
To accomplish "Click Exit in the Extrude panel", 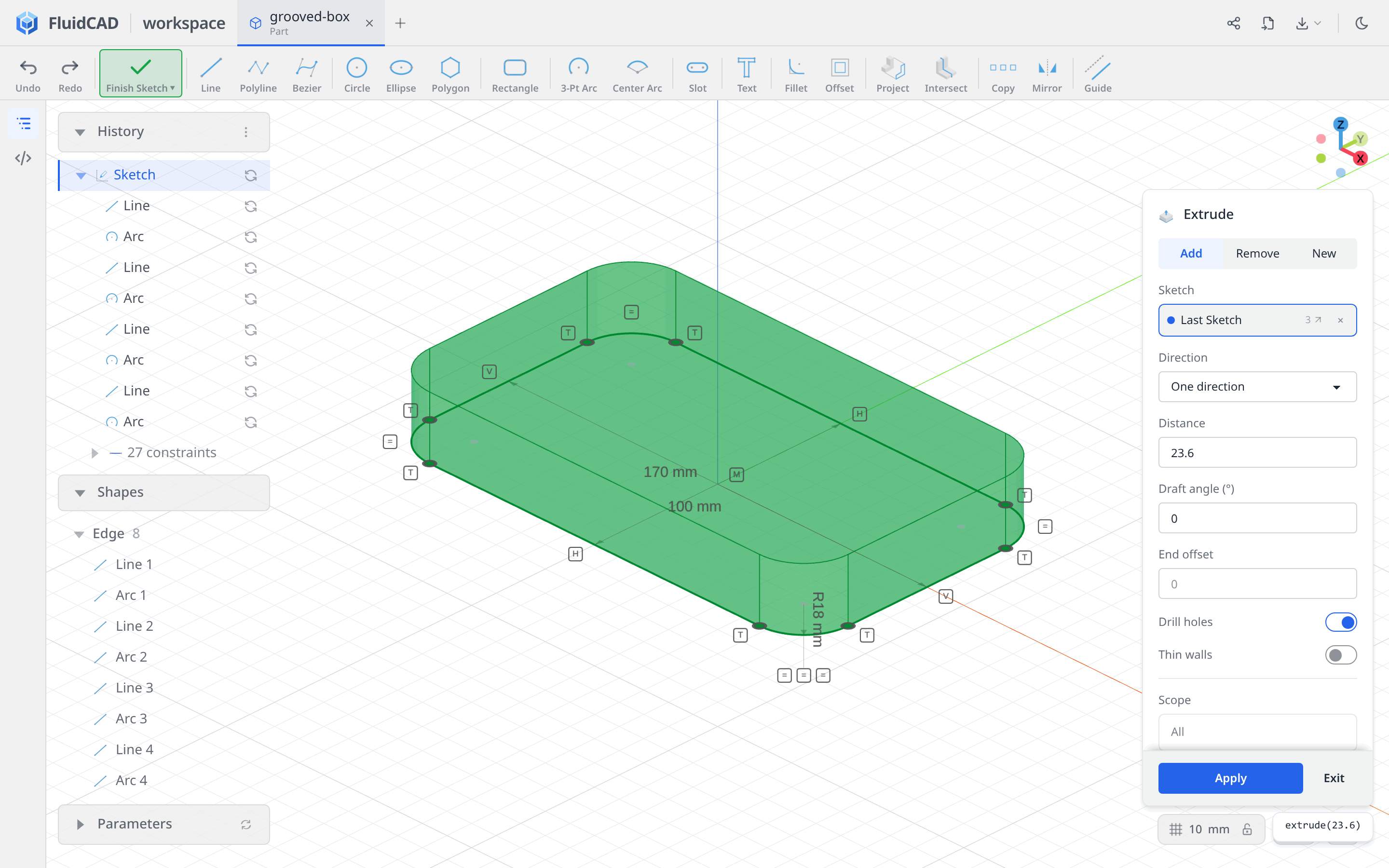I will [x=1334, y=778].
